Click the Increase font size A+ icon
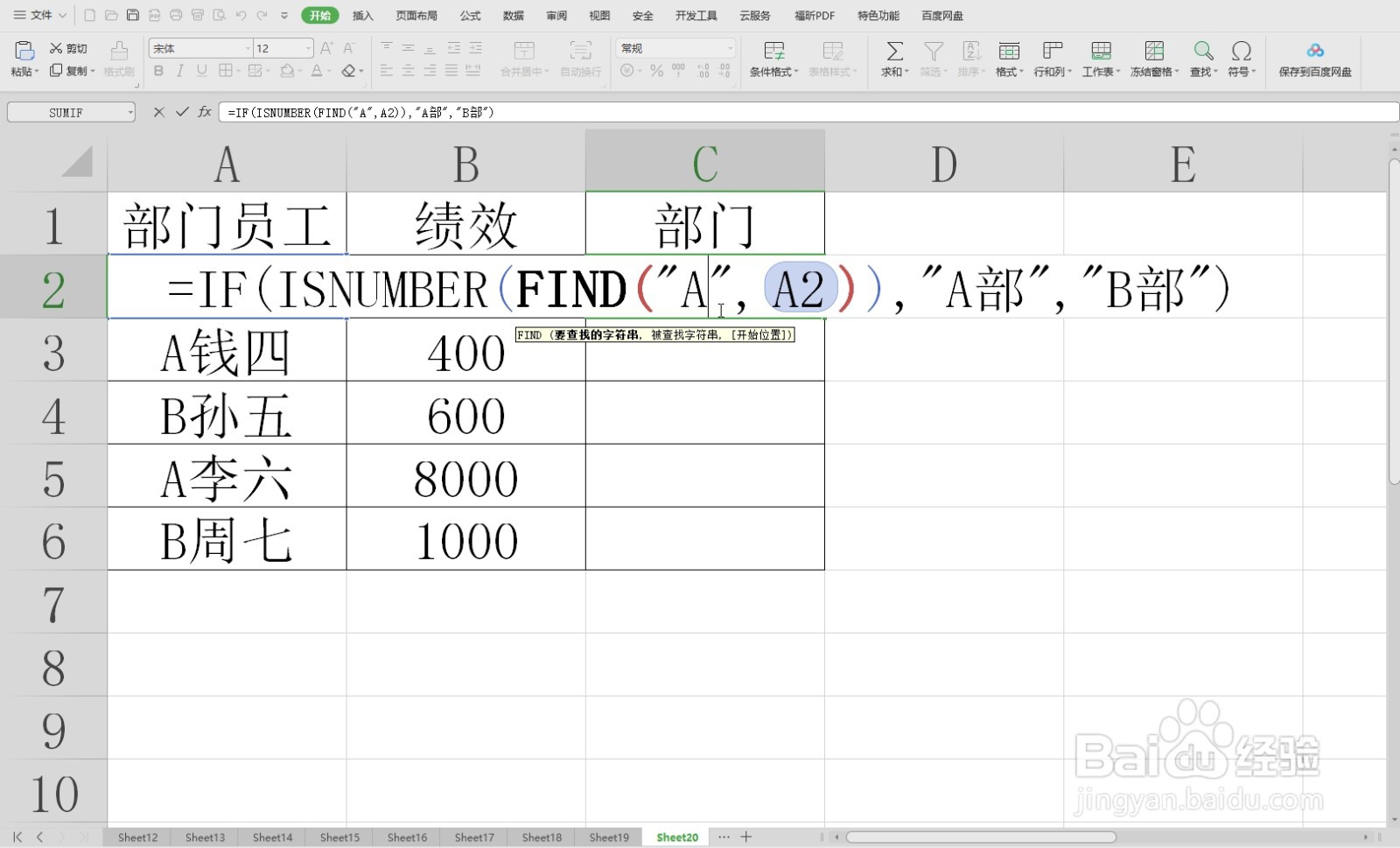Image resolution: width=1400 pixels, height=848 pixels. (326, 48)
